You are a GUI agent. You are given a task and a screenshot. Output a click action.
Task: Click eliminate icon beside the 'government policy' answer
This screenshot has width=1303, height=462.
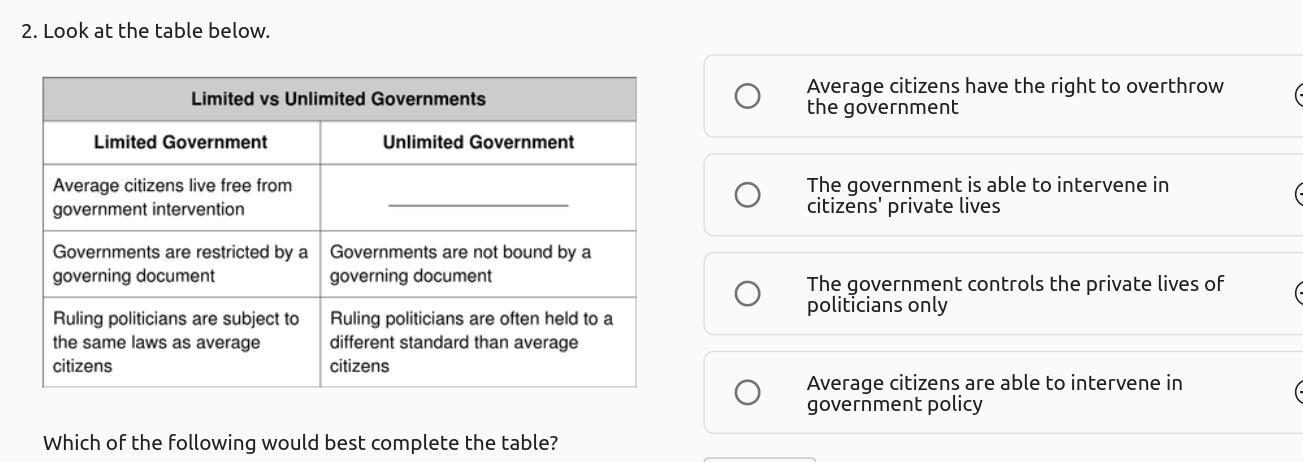coord(1298,392)
